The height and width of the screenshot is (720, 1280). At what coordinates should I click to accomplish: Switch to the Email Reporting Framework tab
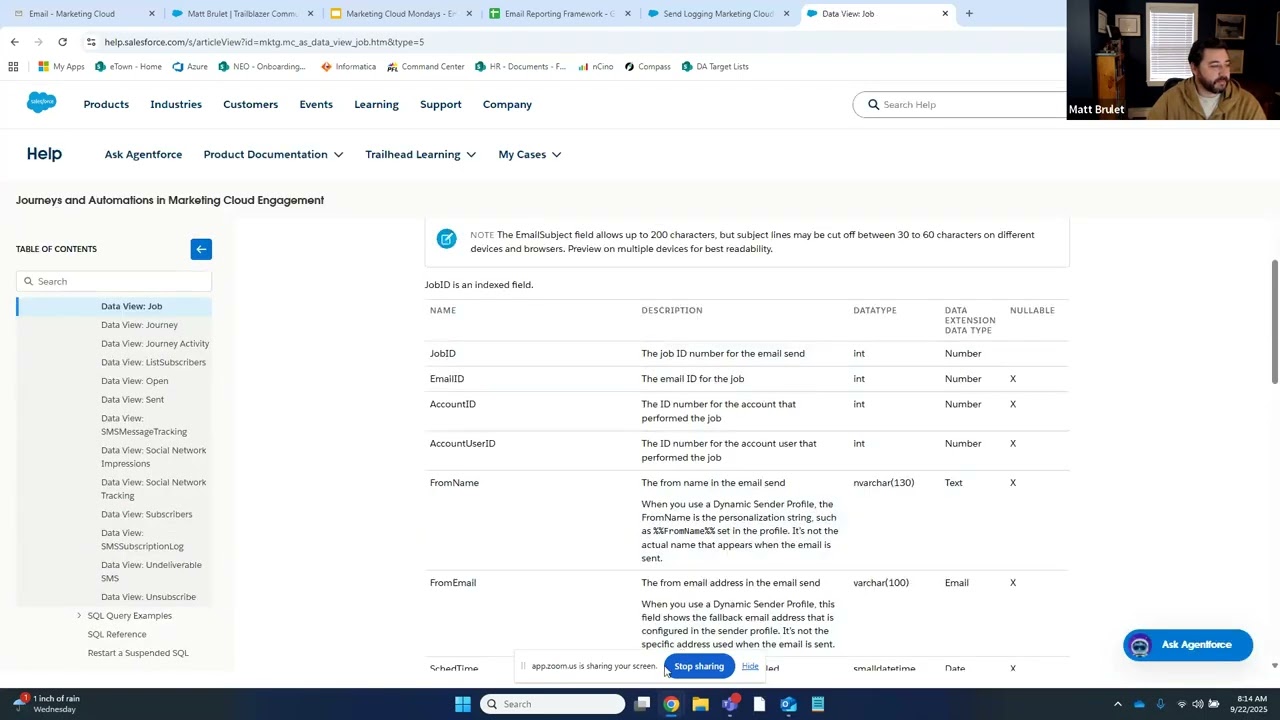[559, 13]
